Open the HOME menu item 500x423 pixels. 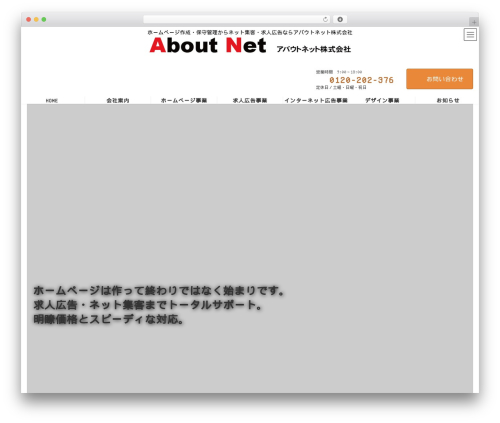52,100
